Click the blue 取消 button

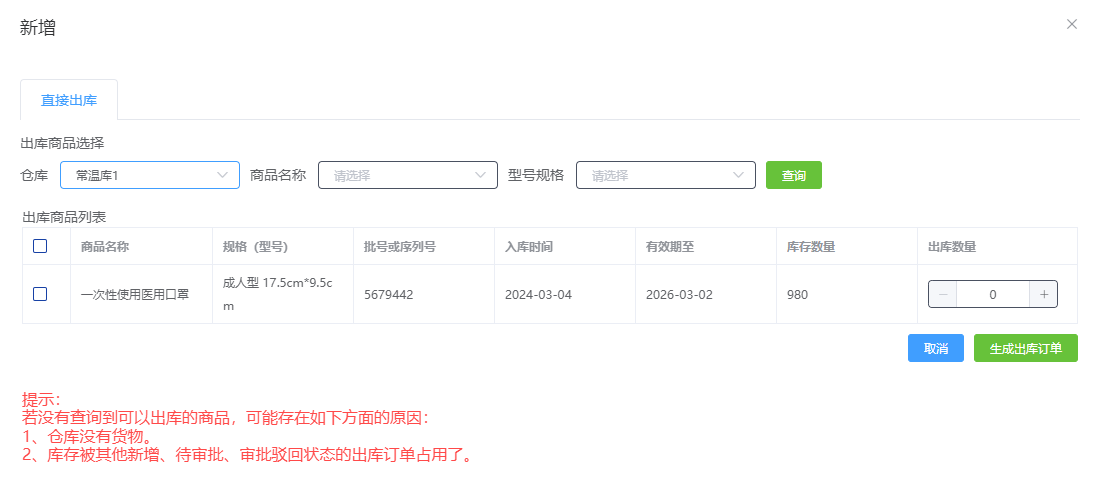click(x=935, y=348)
